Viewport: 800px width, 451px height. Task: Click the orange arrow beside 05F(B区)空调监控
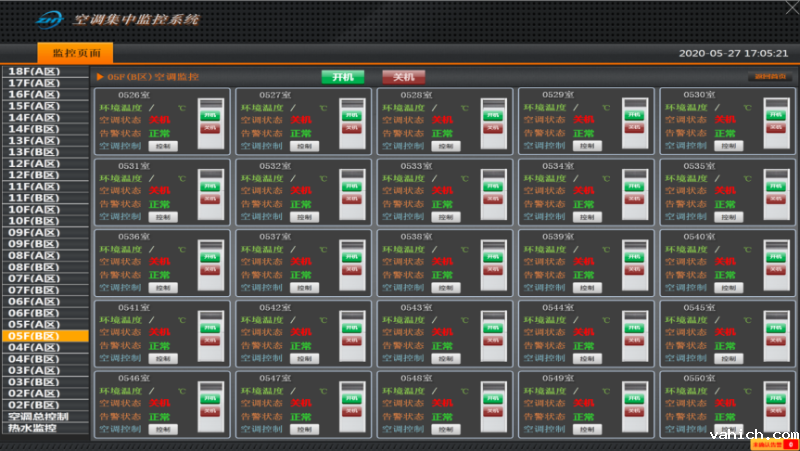coord(101,77)
